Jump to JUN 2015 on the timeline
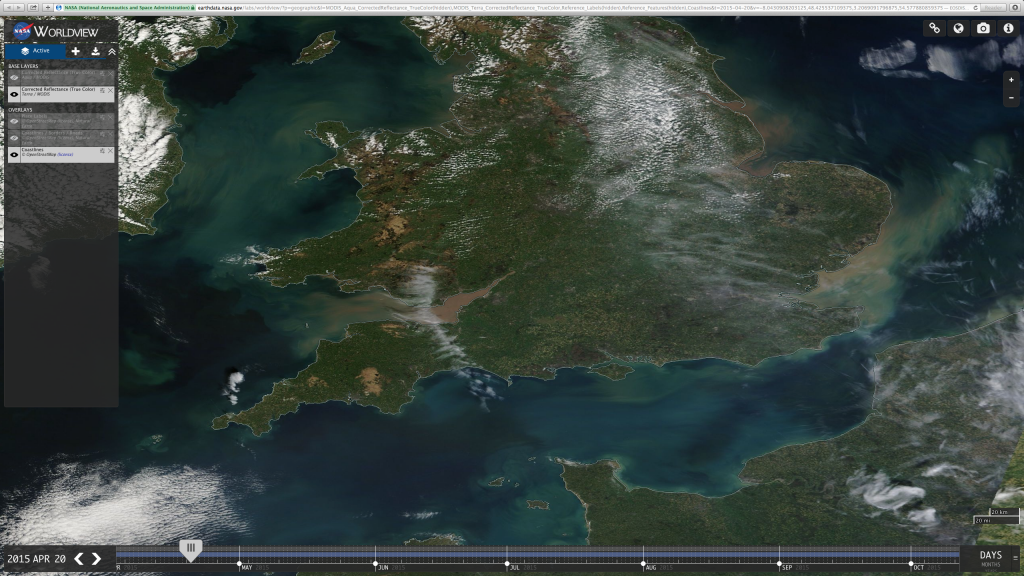The height and width of the screenshot is (576, 1024). click(x=383, y=568)
